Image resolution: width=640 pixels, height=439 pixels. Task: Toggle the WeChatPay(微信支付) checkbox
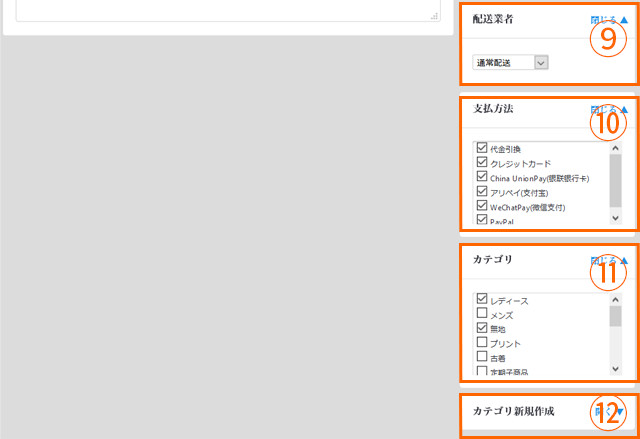(x=482, y=206)
